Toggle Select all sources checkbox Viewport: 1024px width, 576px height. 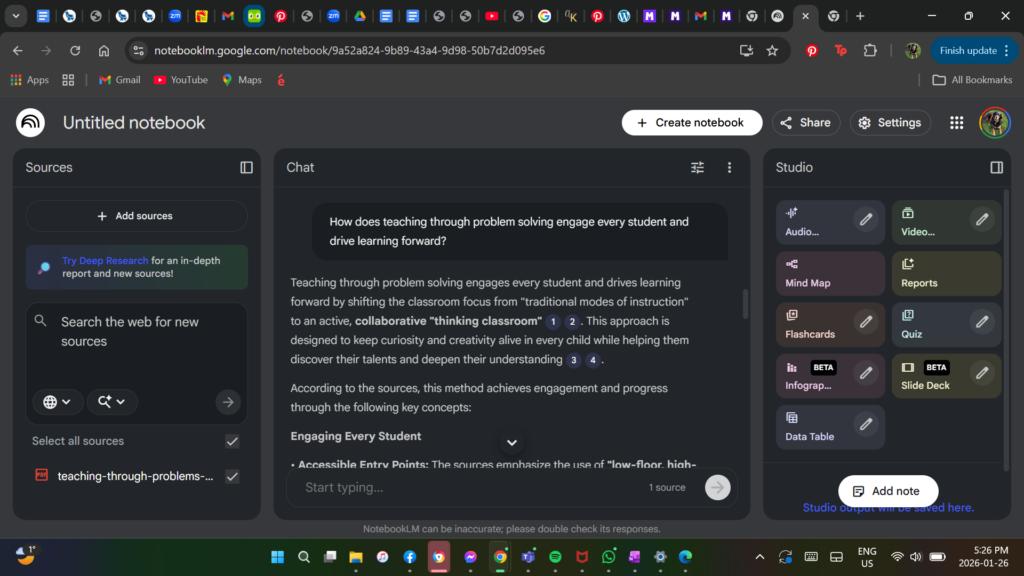(232, 441)
